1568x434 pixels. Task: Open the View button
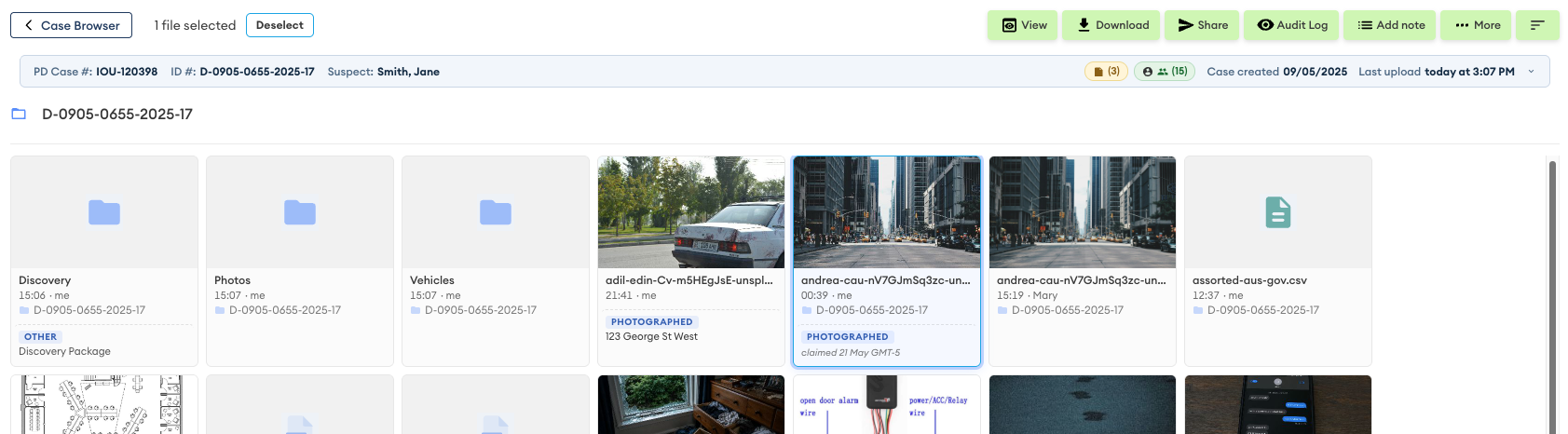[x=1024, y=25]
